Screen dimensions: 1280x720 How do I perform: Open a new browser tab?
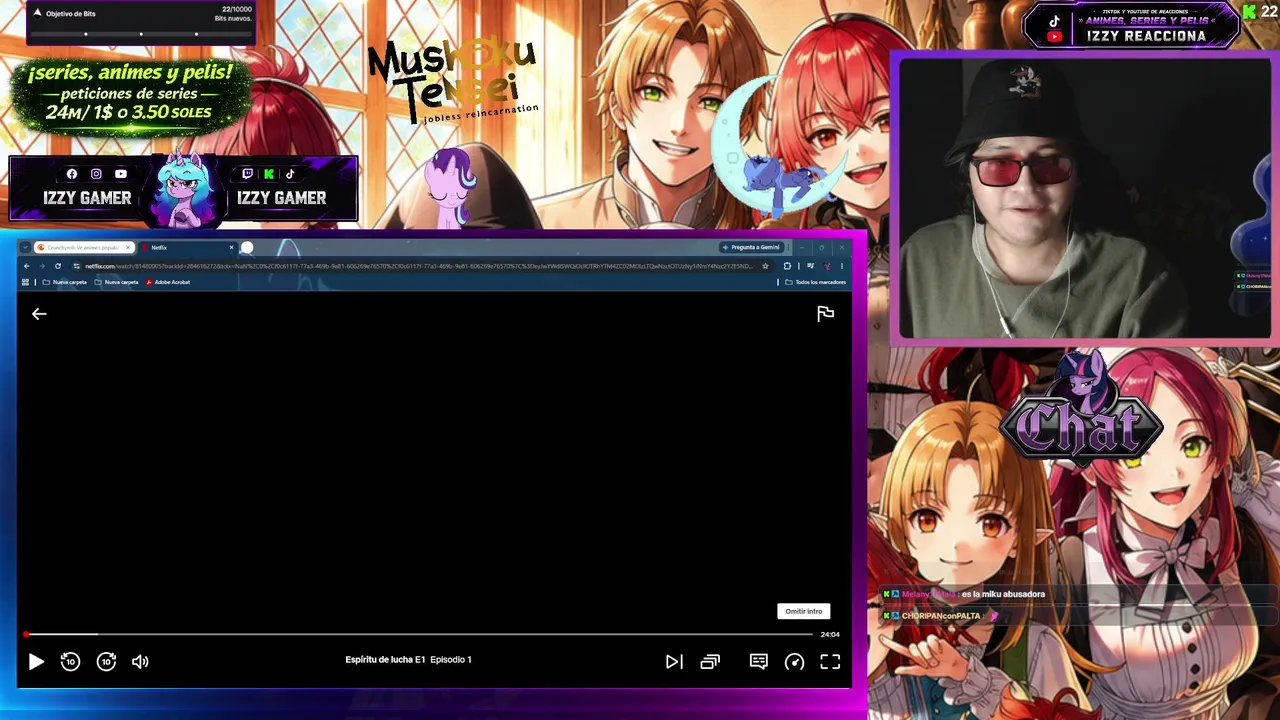(x=247, y=247)
